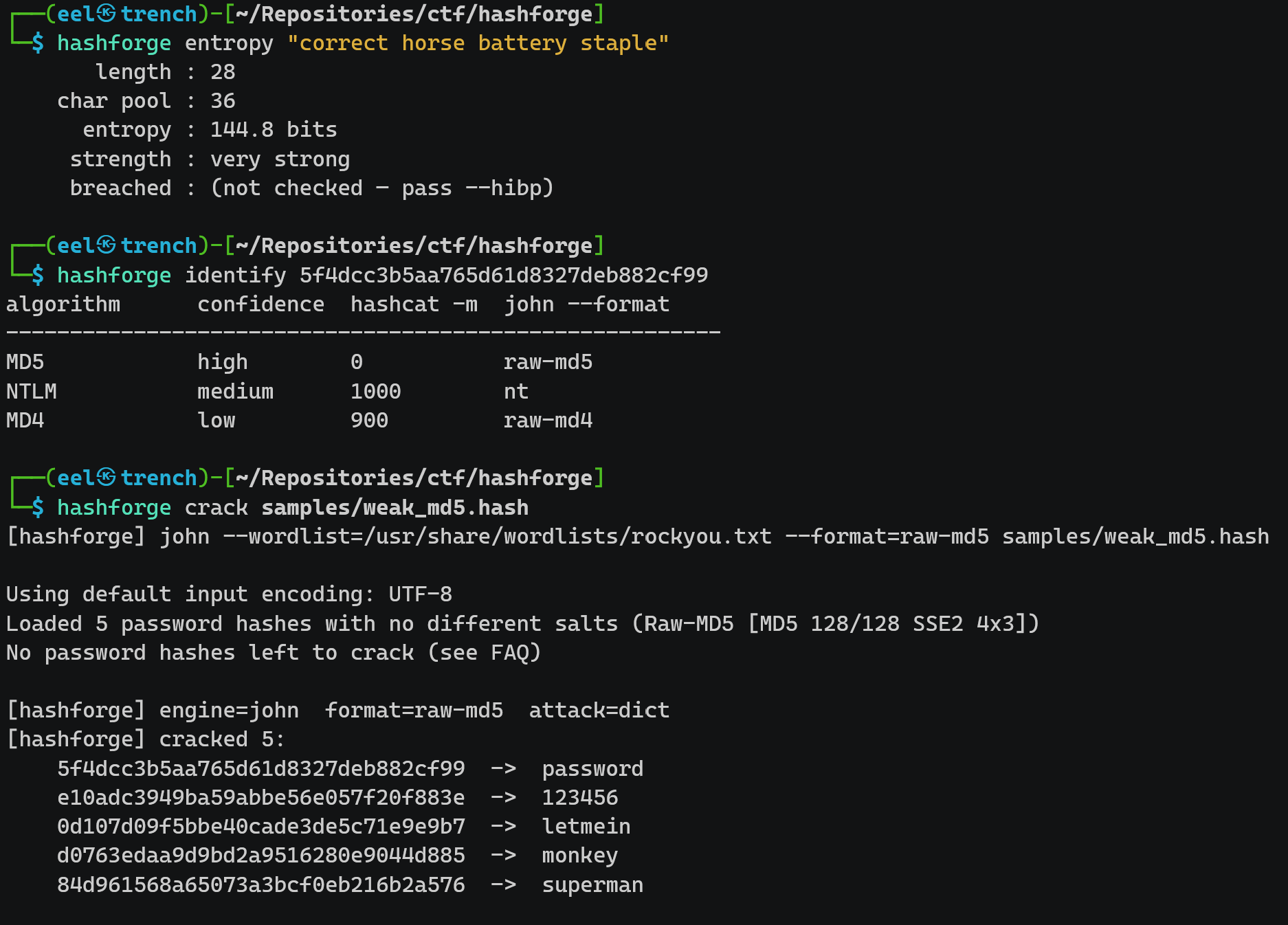Click hash 0d107d09f5bbe40cade3de5c71e9e9b7
The width and height of the screenshot is (1288, 925).
tap(261, 827)
